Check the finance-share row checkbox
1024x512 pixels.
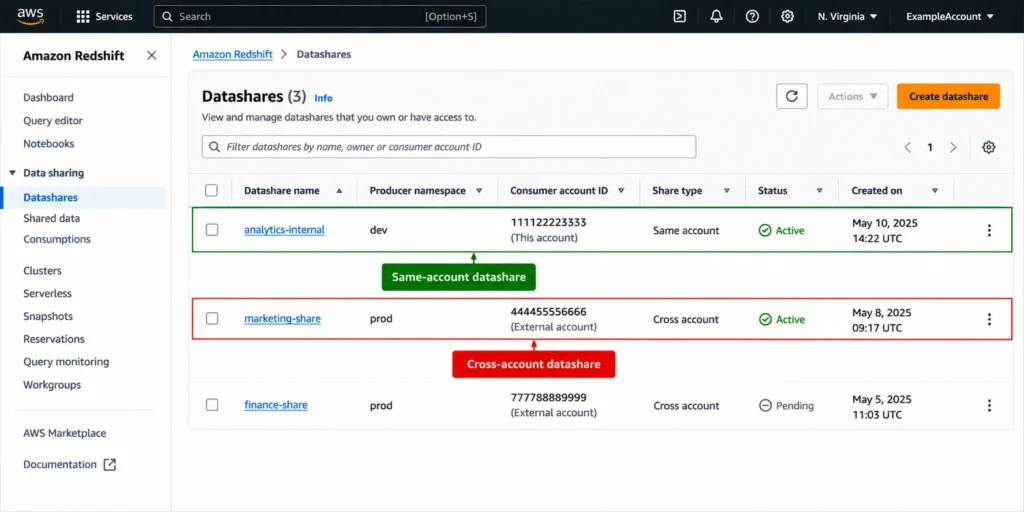[212, 405]
